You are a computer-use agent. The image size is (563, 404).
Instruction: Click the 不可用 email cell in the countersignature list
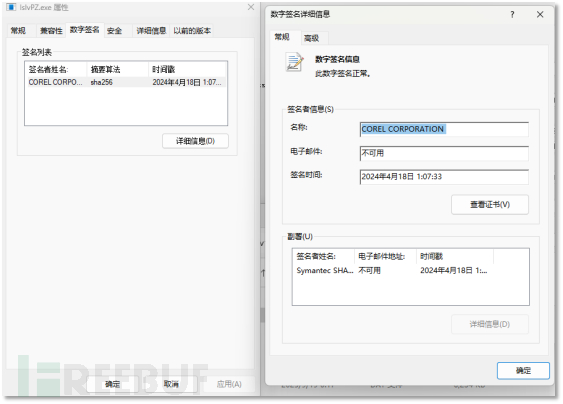(369, 270)
